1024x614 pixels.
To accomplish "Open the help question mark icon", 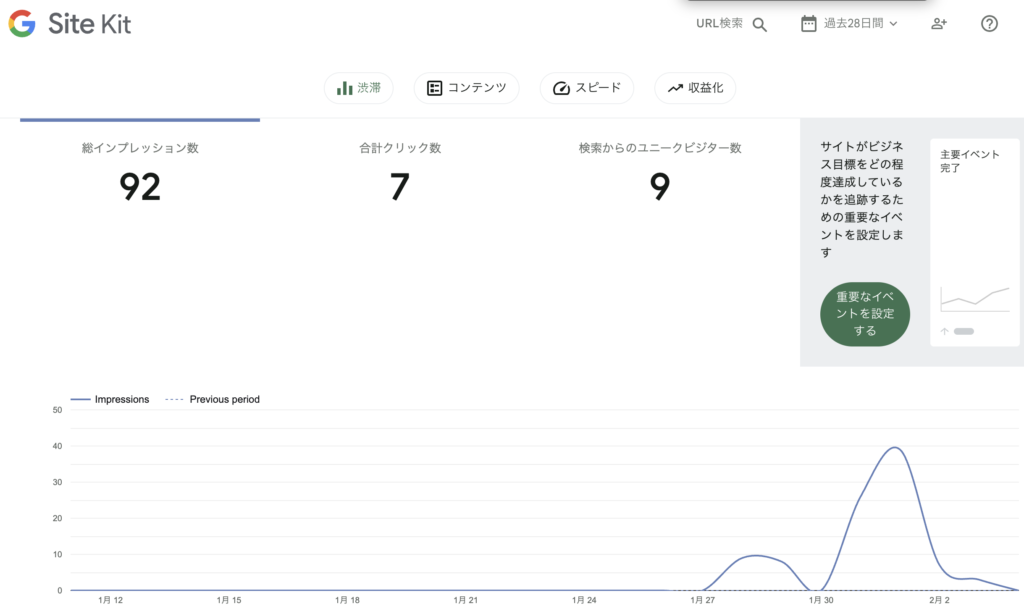I will (989, 24).
